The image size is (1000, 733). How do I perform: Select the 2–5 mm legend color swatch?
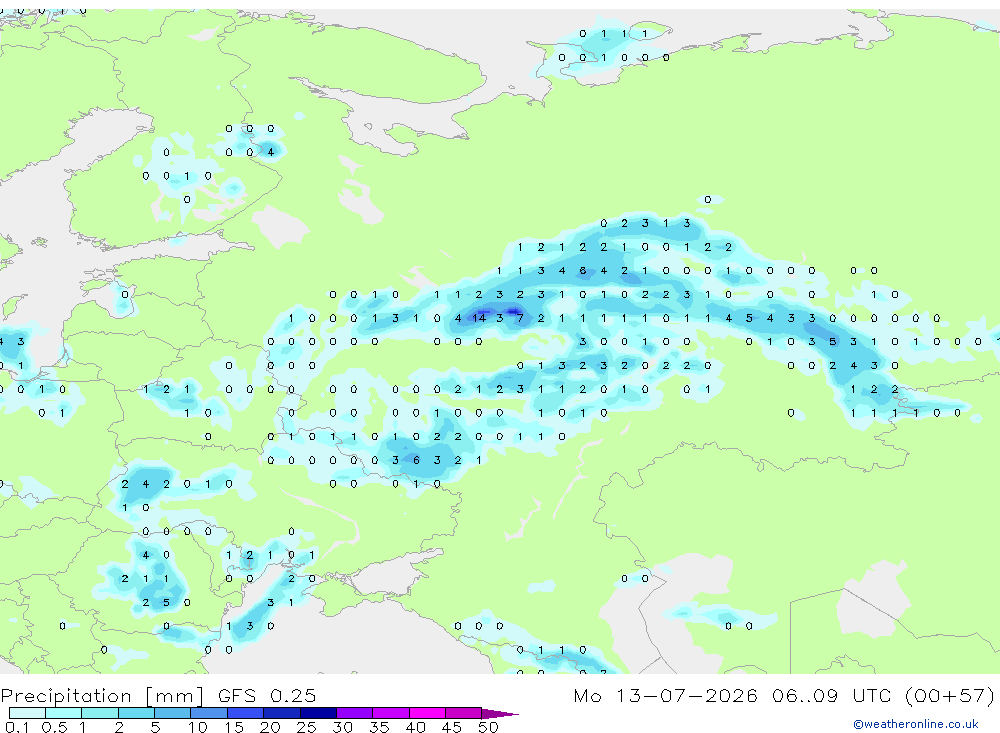pos(136,713)
